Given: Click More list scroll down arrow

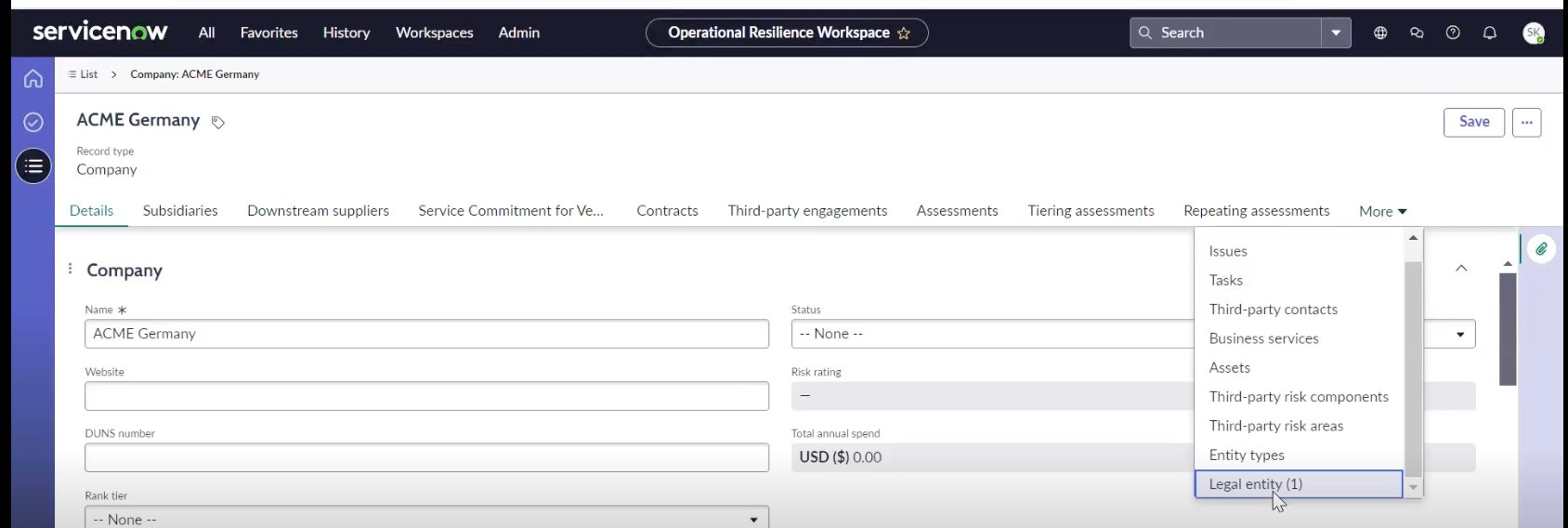Looking at the screenshot, I should coord(1413,488).
